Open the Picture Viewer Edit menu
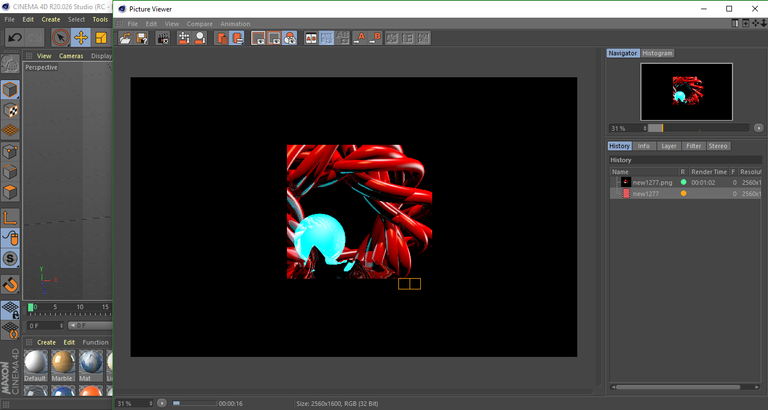This screenshot has height=410, width=768. tap(151, 24)
